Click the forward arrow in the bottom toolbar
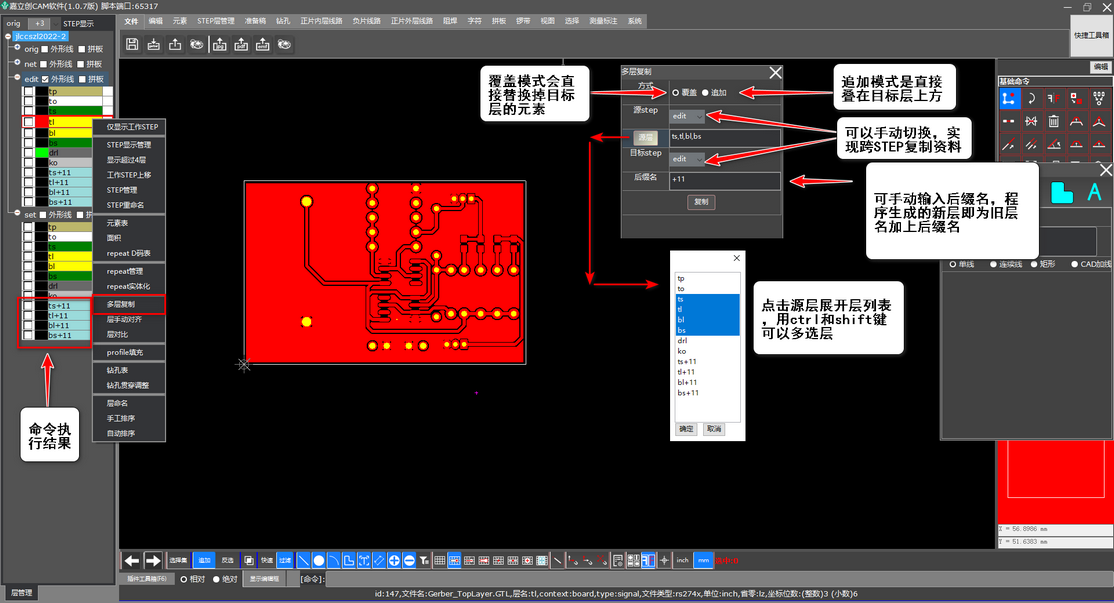Image resolution: width=1114 pixels, height=603 pixels. (x=153, y=560)
